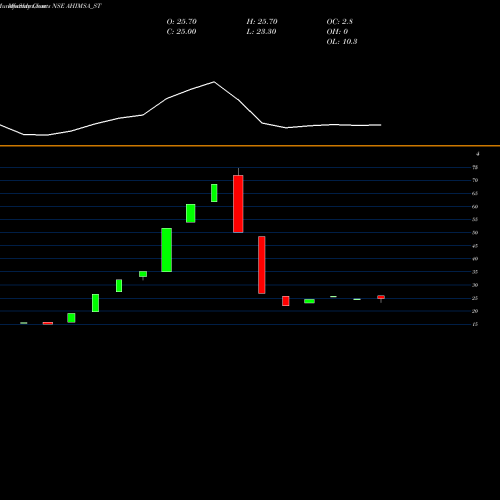Click the OC: 2.8 value
This screenshot has height=500, width=500.
(x=340, y=22)
